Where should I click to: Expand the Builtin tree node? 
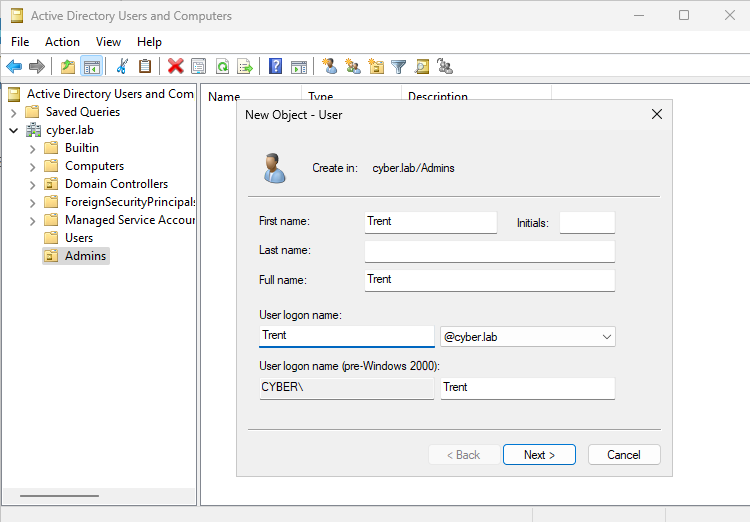point(32,148)
